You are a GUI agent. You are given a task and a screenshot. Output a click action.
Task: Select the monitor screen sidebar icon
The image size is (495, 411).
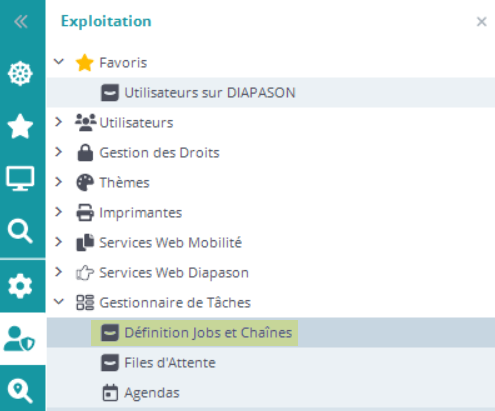(20, 178)
